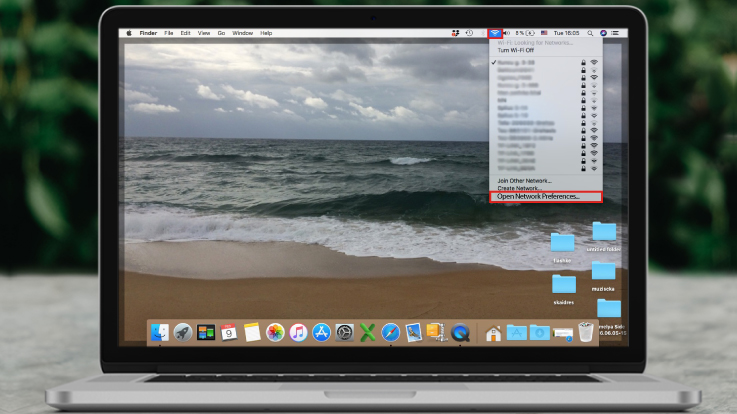
Task: Click the Wi-Fi icon in menu bar
Action: click(x=495, y=33)
